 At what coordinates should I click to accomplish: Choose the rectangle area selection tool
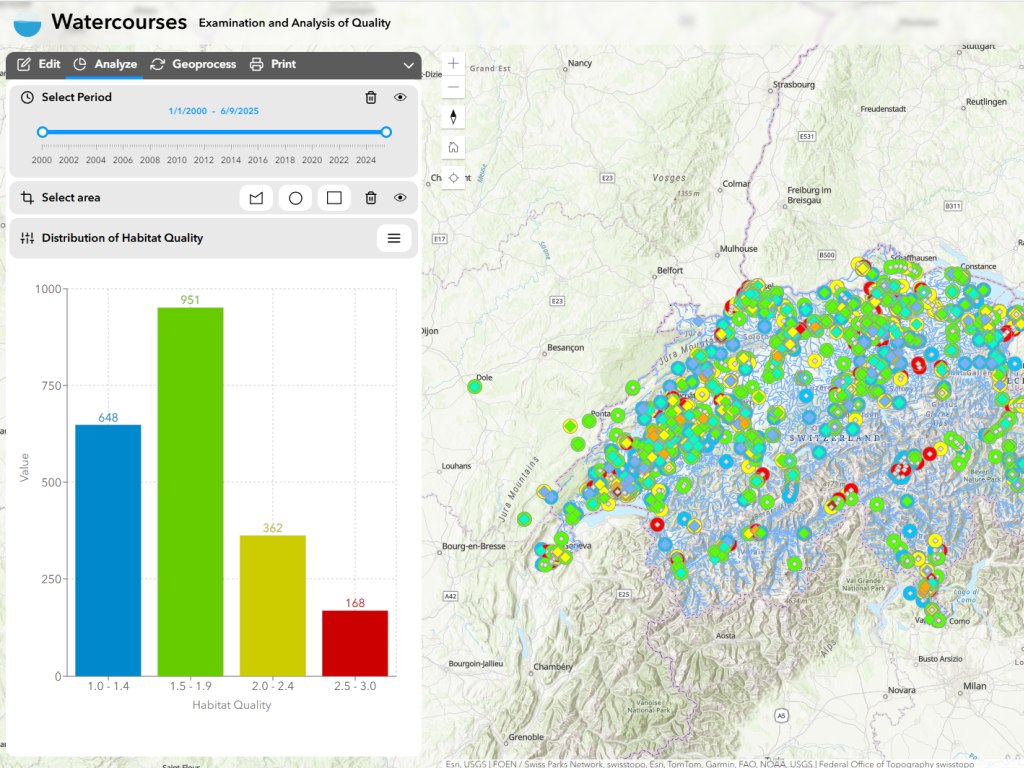click(334, 198)
